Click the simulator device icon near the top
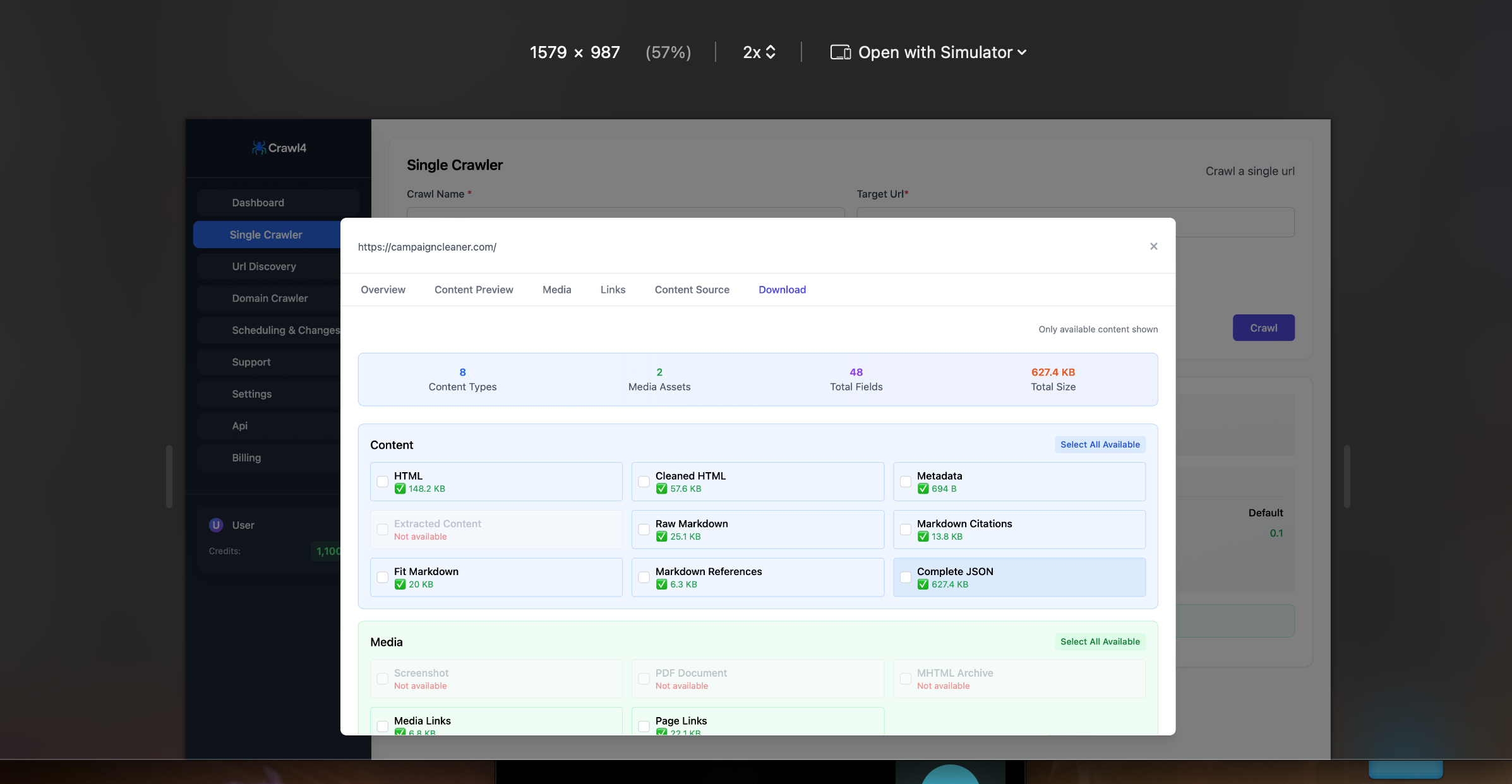Viewport: 1512px width, 784px height. tap(840, 52)
